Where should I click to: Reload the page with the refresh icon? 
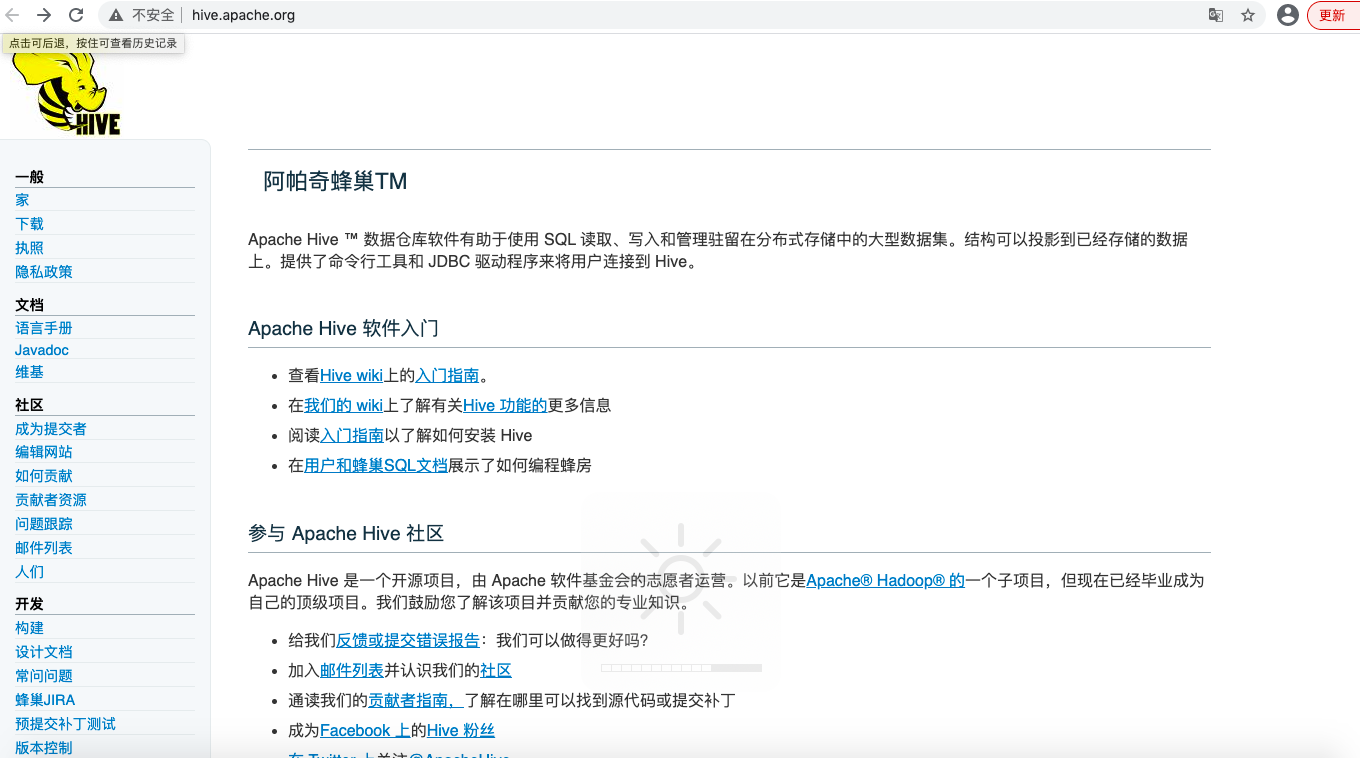pyautogui.click(x=76, y=15)
